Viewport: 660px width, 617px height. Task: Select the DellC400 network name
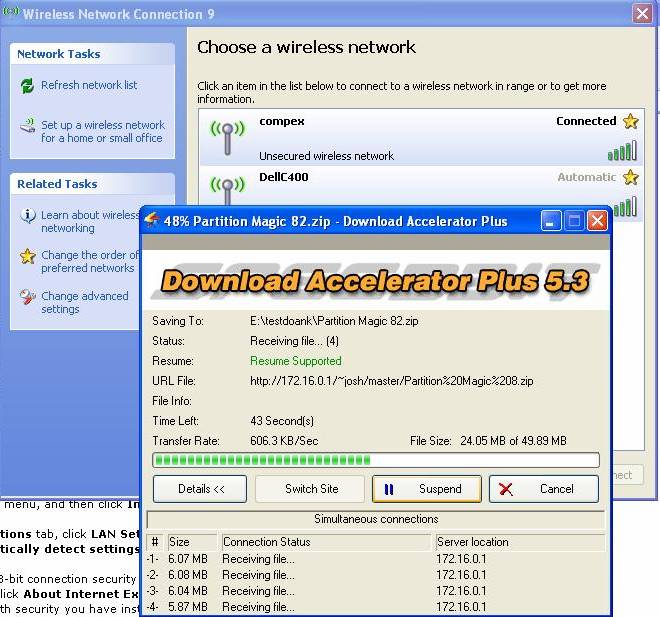tap(284, 177)
